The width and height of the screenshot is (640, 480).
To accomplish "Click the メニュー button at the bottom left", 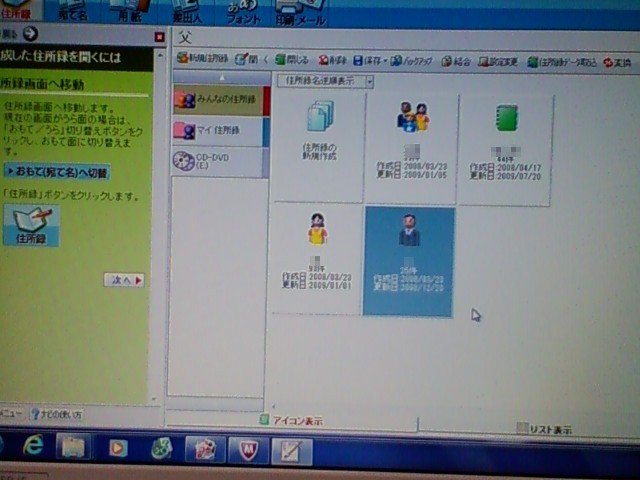I will [x=11, y=413].
